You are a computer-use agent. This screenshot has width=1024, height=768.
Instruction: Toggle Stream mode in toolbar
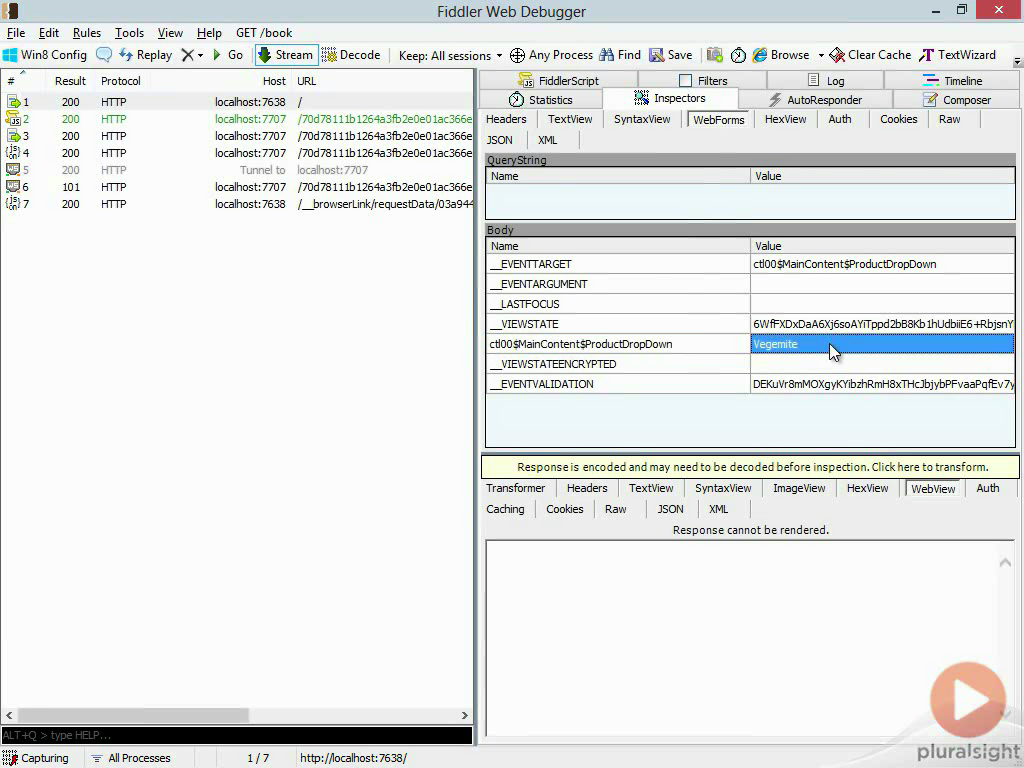point(285,55)
